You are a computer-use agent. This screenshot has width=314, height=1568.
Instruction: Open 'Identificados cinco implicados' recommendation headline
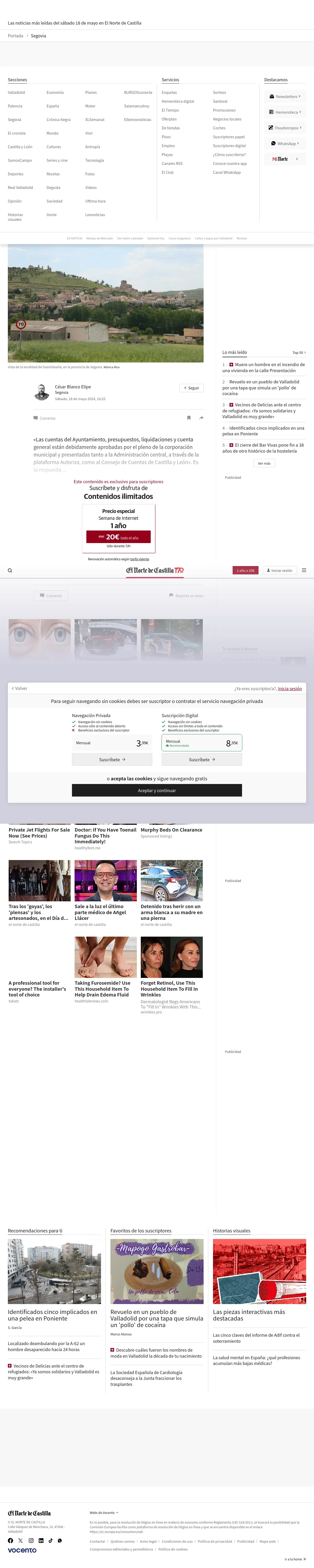52,1315
